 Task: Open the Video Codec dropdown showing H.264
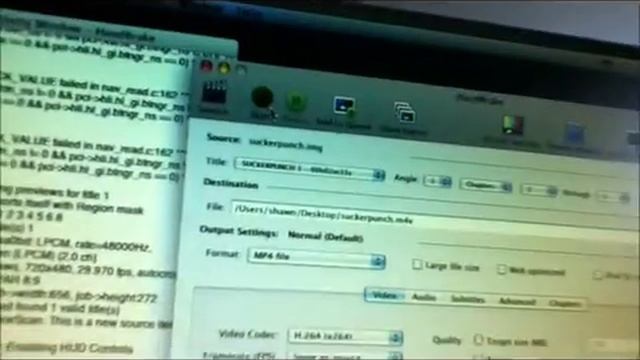click(345, 337)
